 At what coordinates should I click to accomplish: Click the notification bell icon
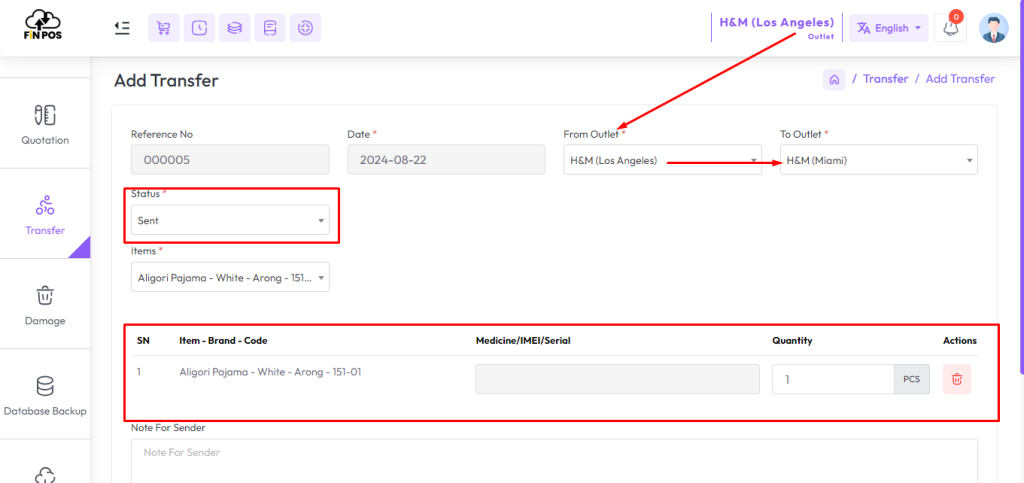(950, 28)
